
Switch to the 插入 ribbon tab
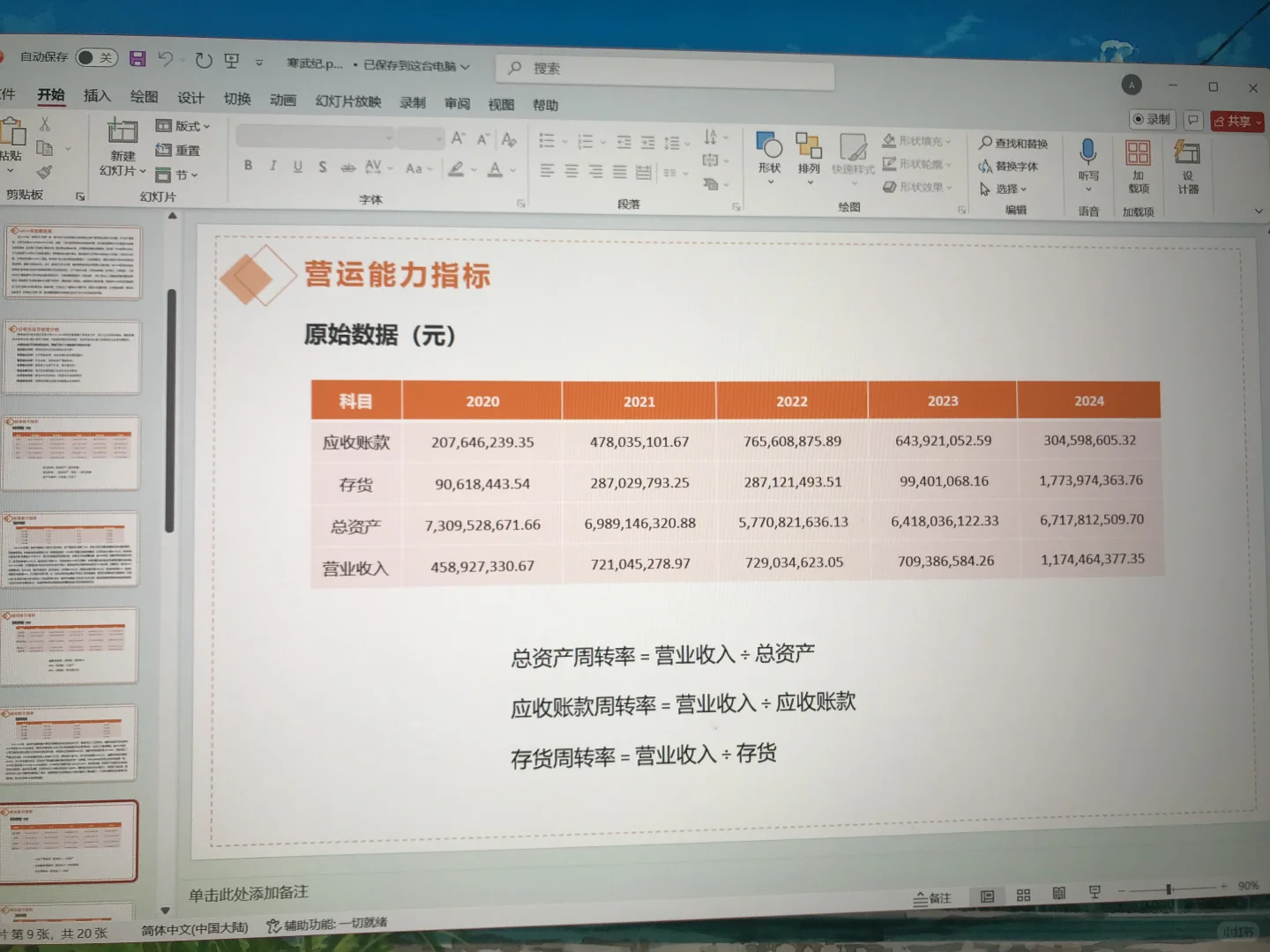96,97
